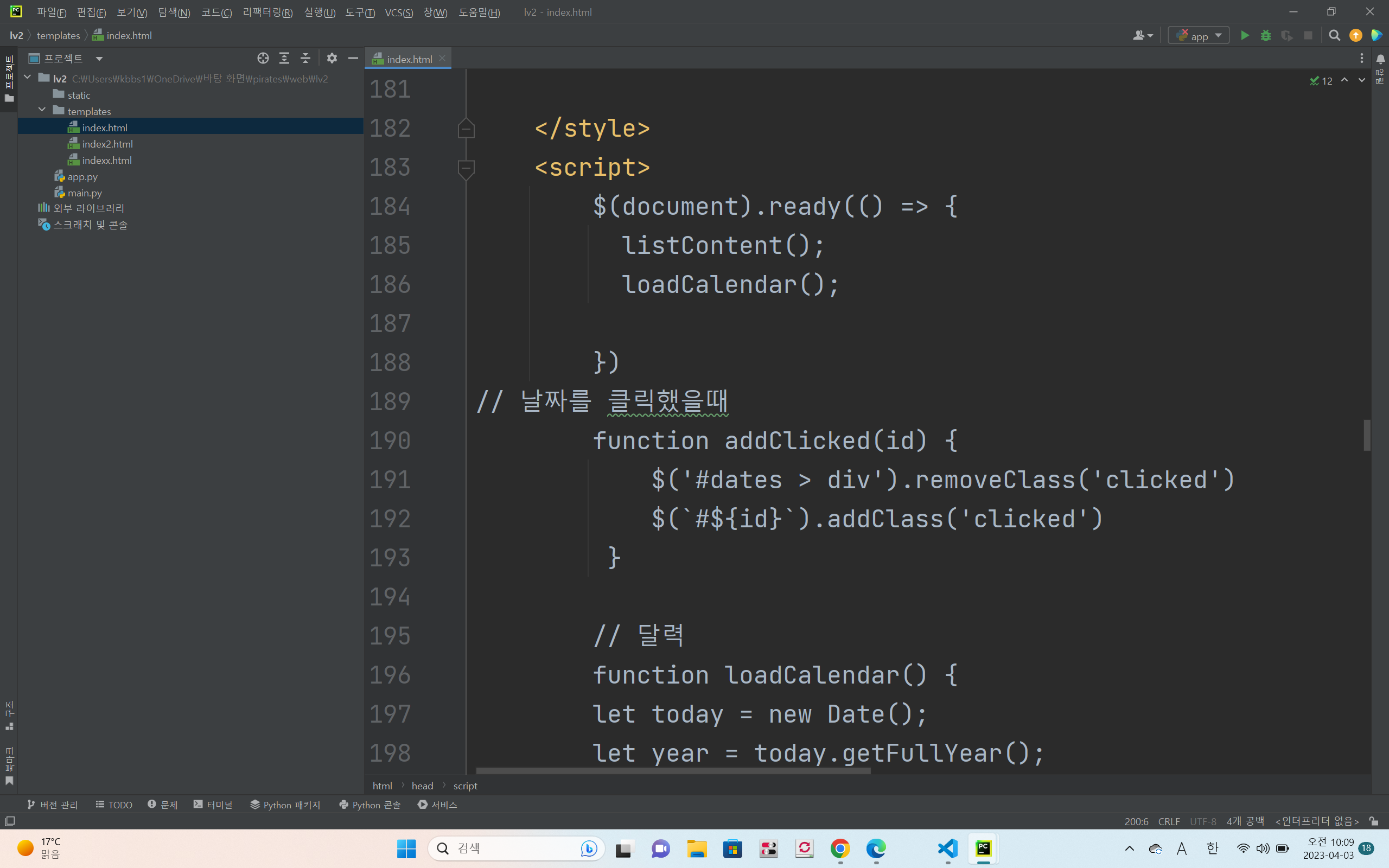Click the editor vertical scrollbar thumb
The width and height of the screenshot is (1389, 868).
tap(1367, 435)
